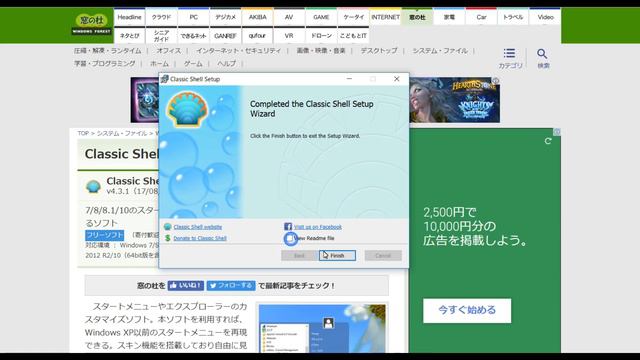Open the Car tab
Viewport: 640px width, 360px height.
point(481,17)
